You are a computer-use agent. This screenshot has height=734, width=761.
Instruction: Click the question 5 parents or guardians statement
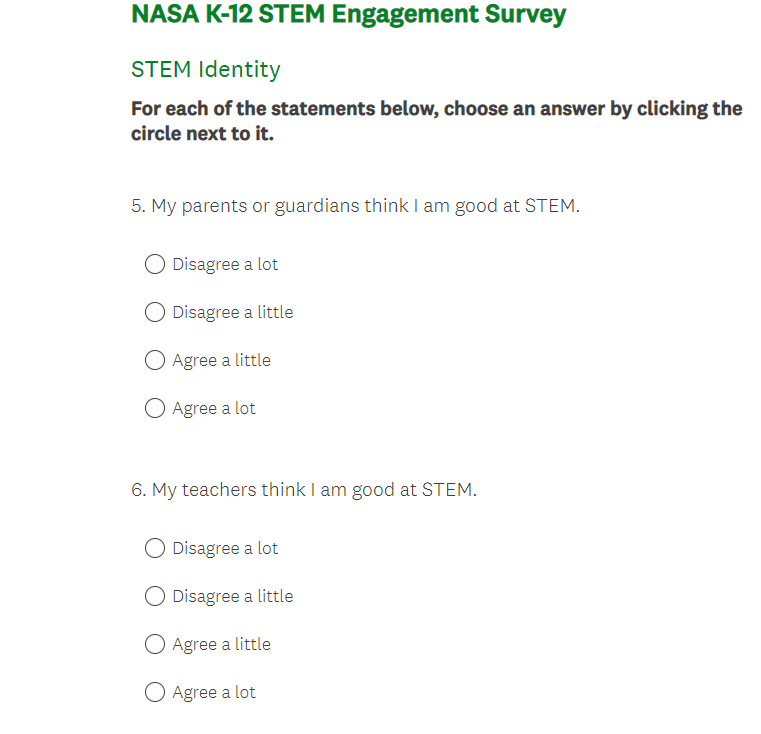355,206
